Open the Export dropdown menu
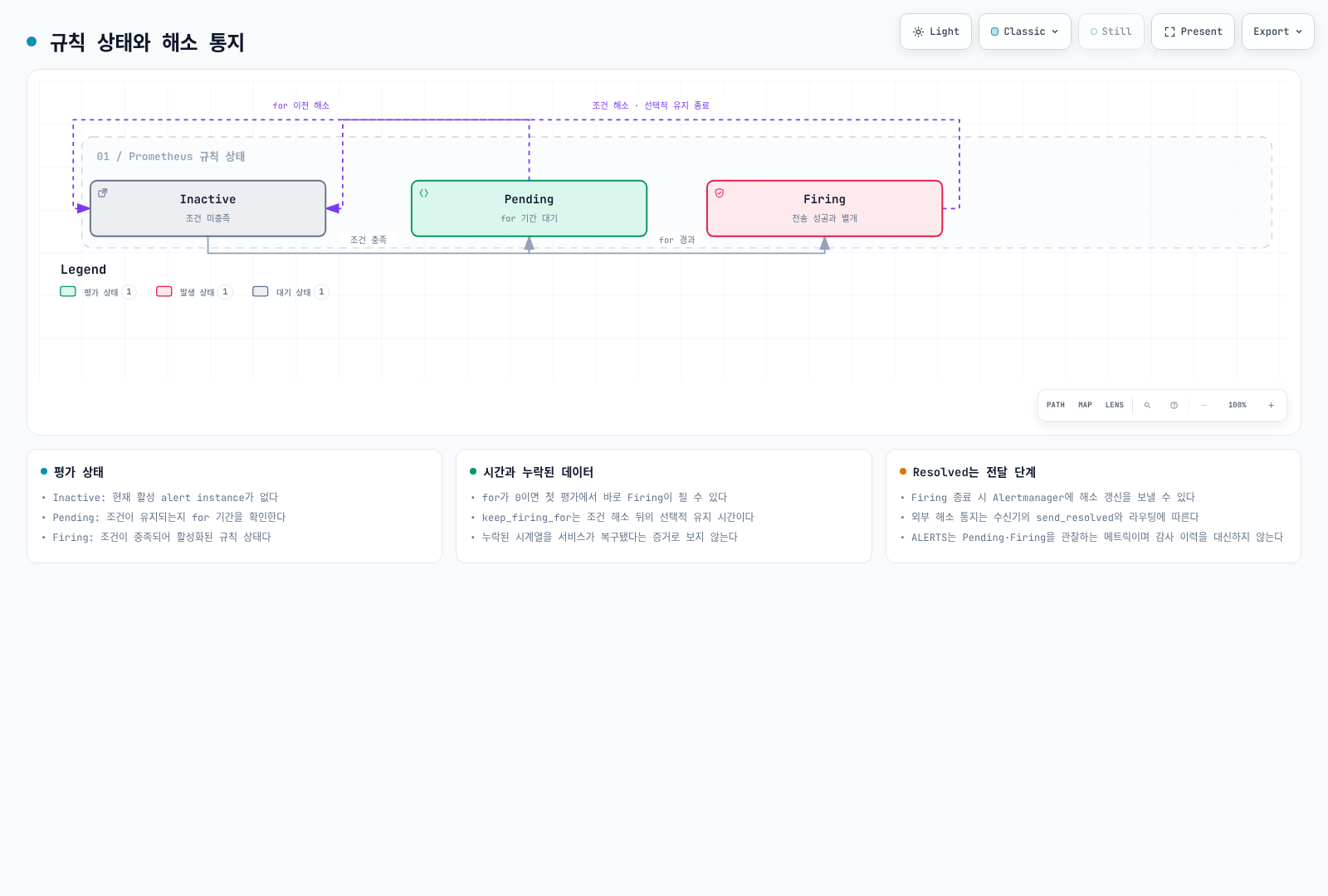 click(1278, 32)
